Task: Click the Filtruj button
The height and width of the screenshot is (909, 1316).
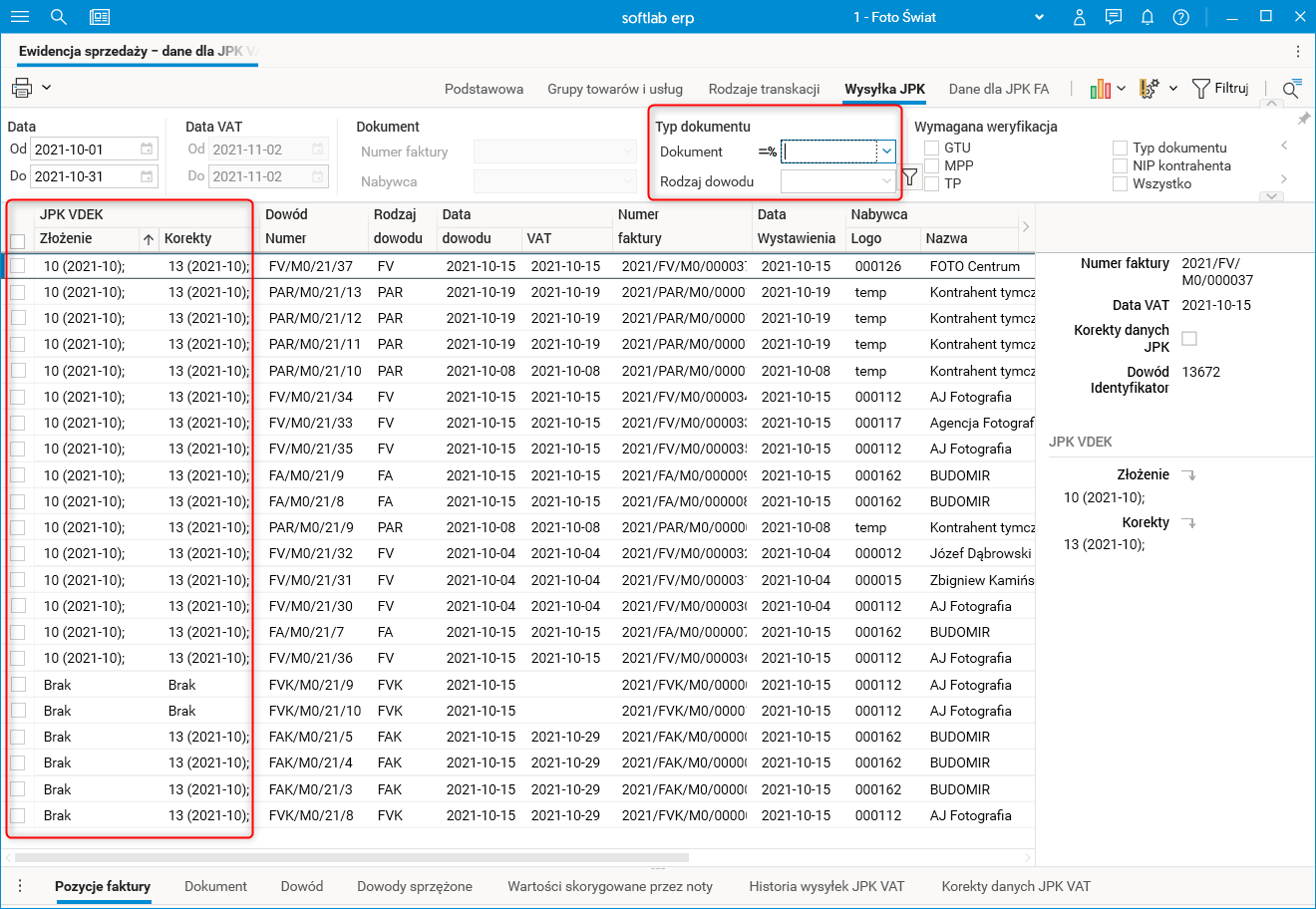Action: pos(1220,89)
